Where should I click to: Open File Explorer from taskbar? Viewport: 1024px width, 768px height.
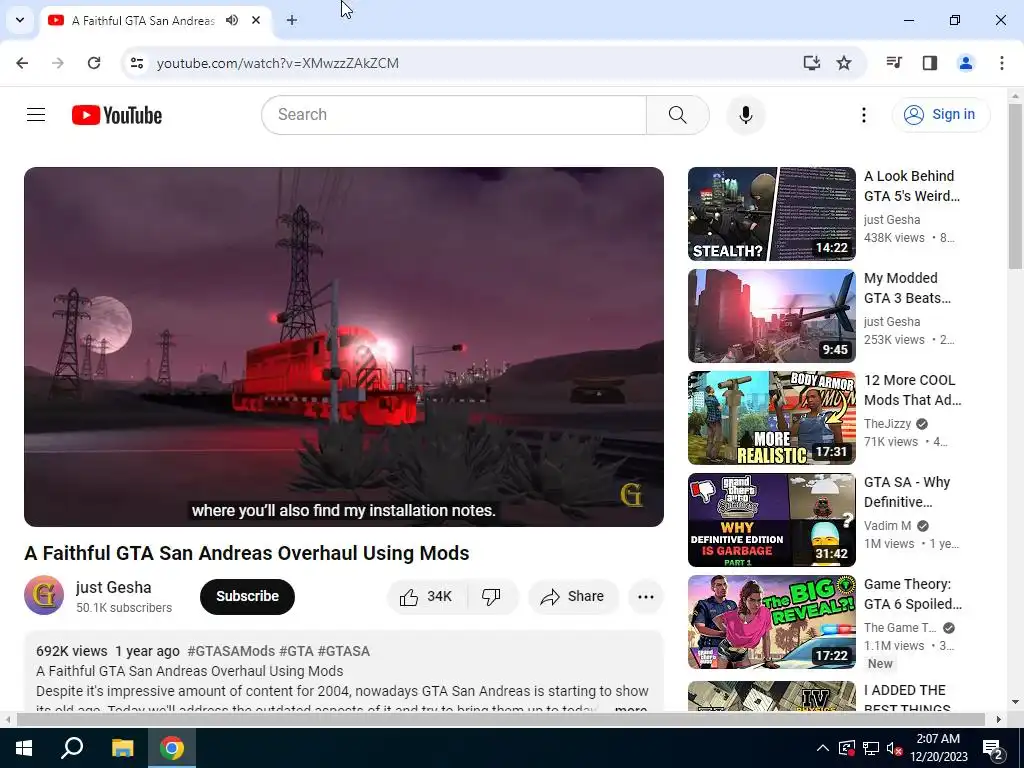coord(122,748)
